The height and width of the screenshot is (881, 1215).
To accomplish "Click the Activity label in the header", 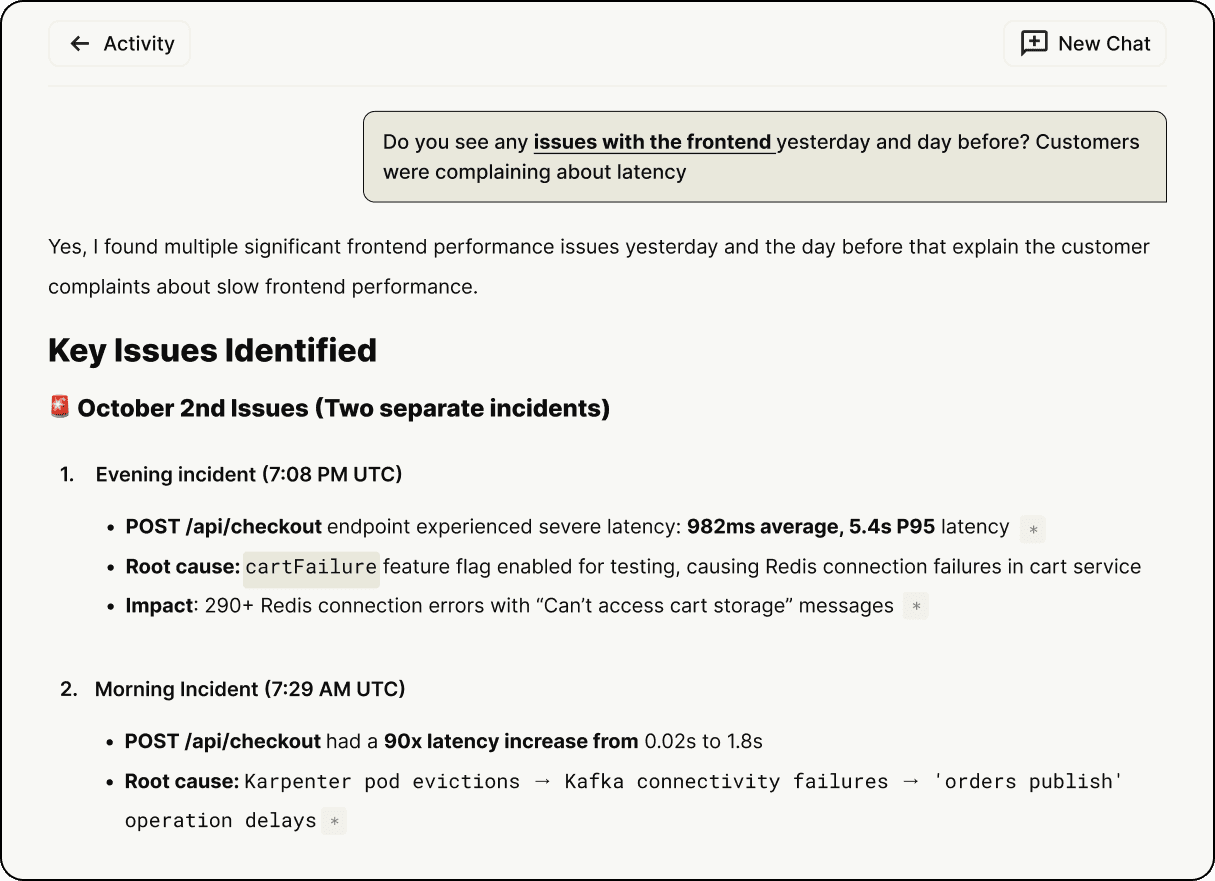I will 139,44.
